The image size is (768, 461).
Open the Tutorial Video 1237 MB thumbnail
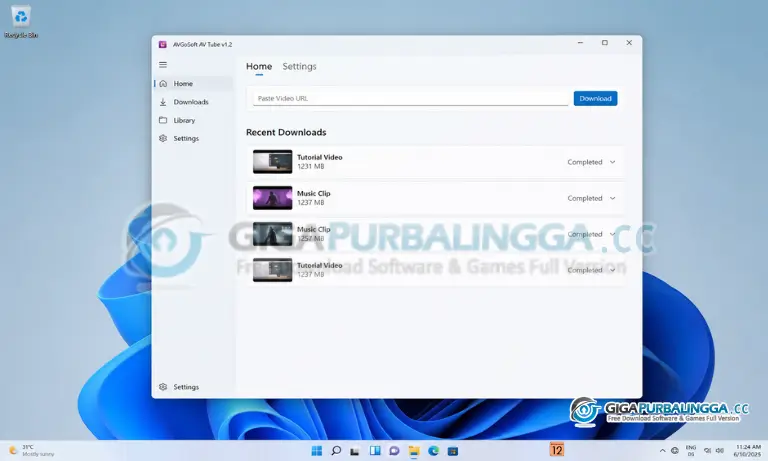(272, 270)
